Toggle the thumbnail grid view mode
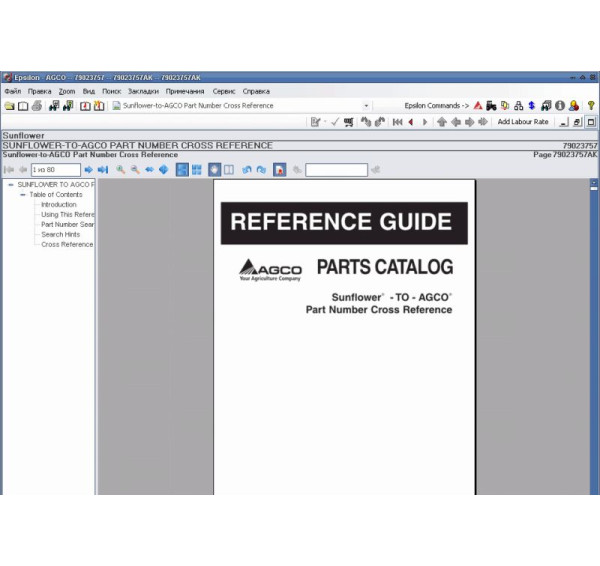This screenshot has width=600, height=566. [x=196, y=170]
